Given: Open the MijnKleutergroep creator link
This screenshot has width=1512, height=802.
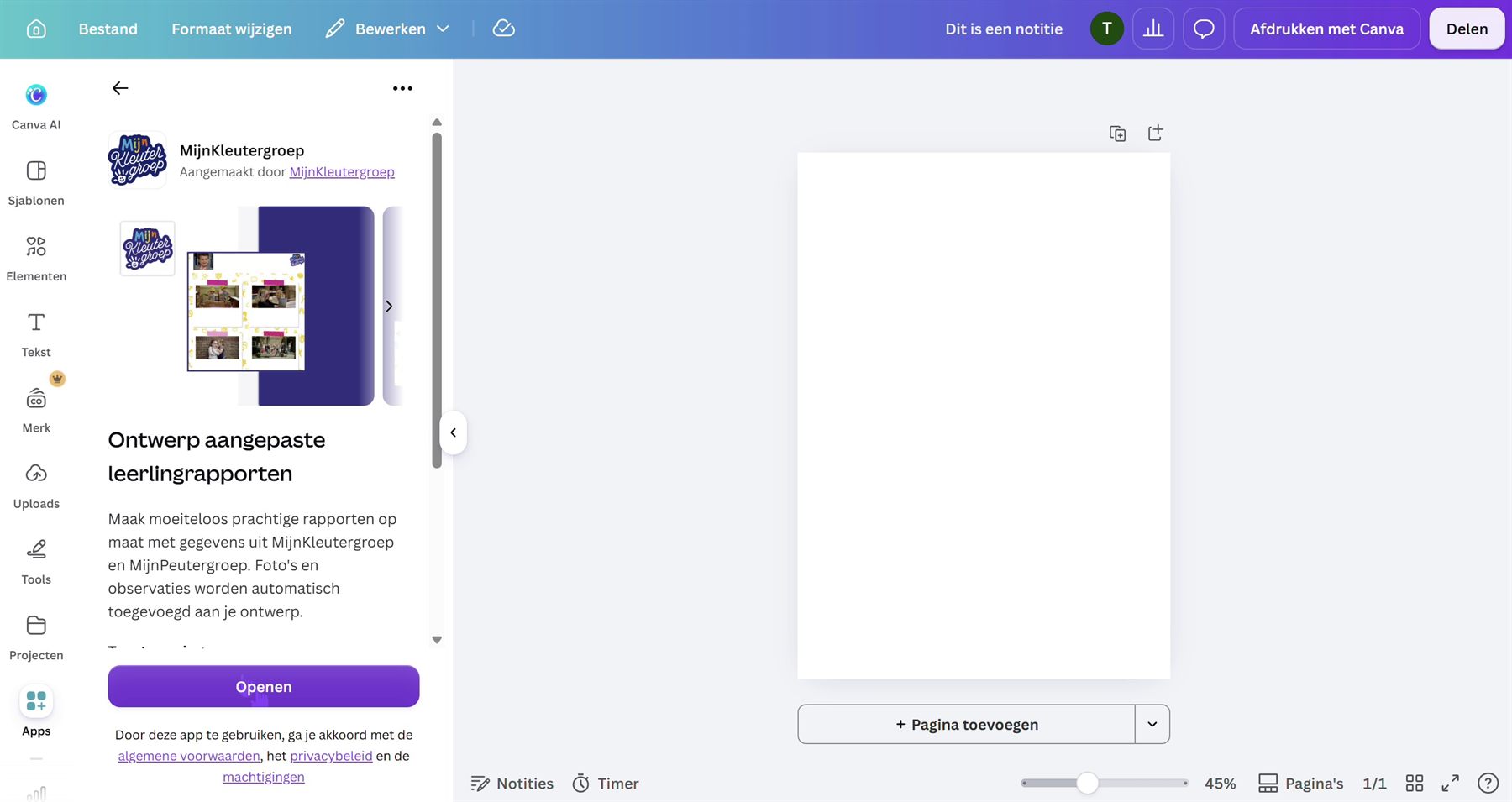Looking at the screenshot, I should pos(342,171).
